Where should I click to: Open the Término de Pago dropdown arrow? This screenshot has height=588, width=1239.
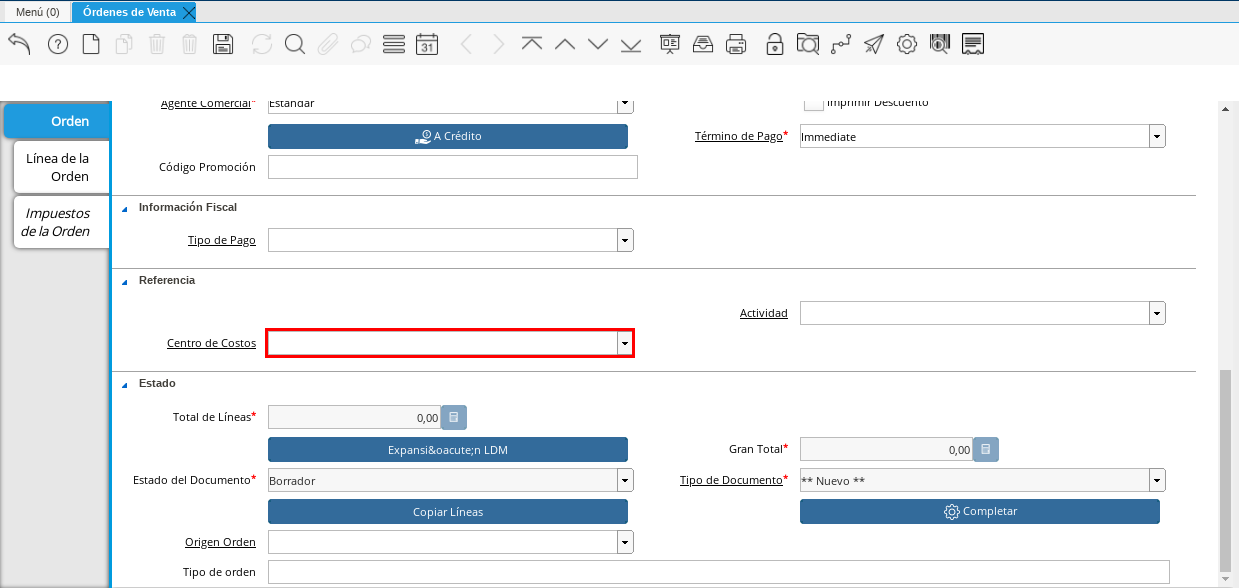pos(1157,136)
